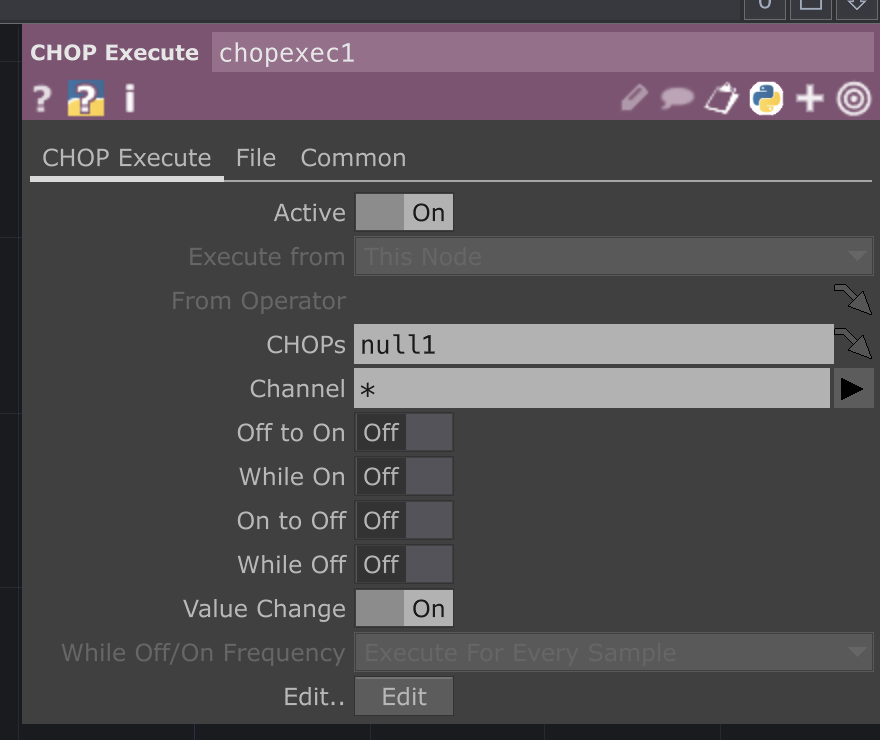
Task: Toggle the Active switch off
Action: (x=404, y=213)
